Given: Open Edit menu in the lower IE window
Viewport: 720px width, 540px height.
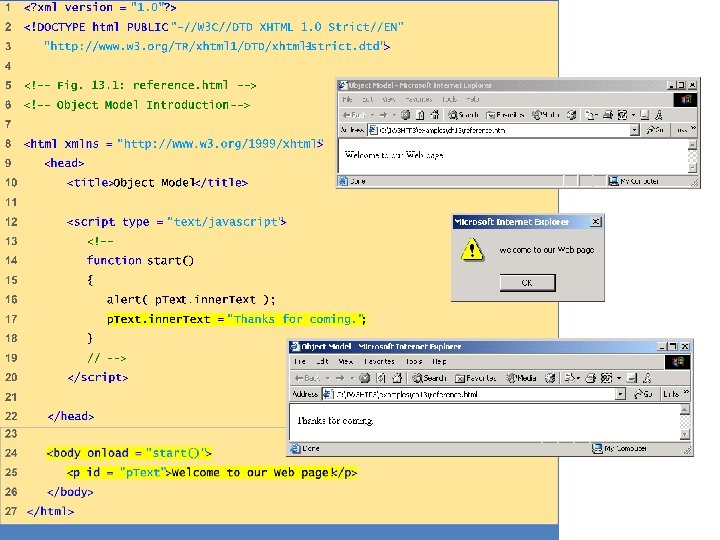Looking at the screenshot, I should point(322,361).
